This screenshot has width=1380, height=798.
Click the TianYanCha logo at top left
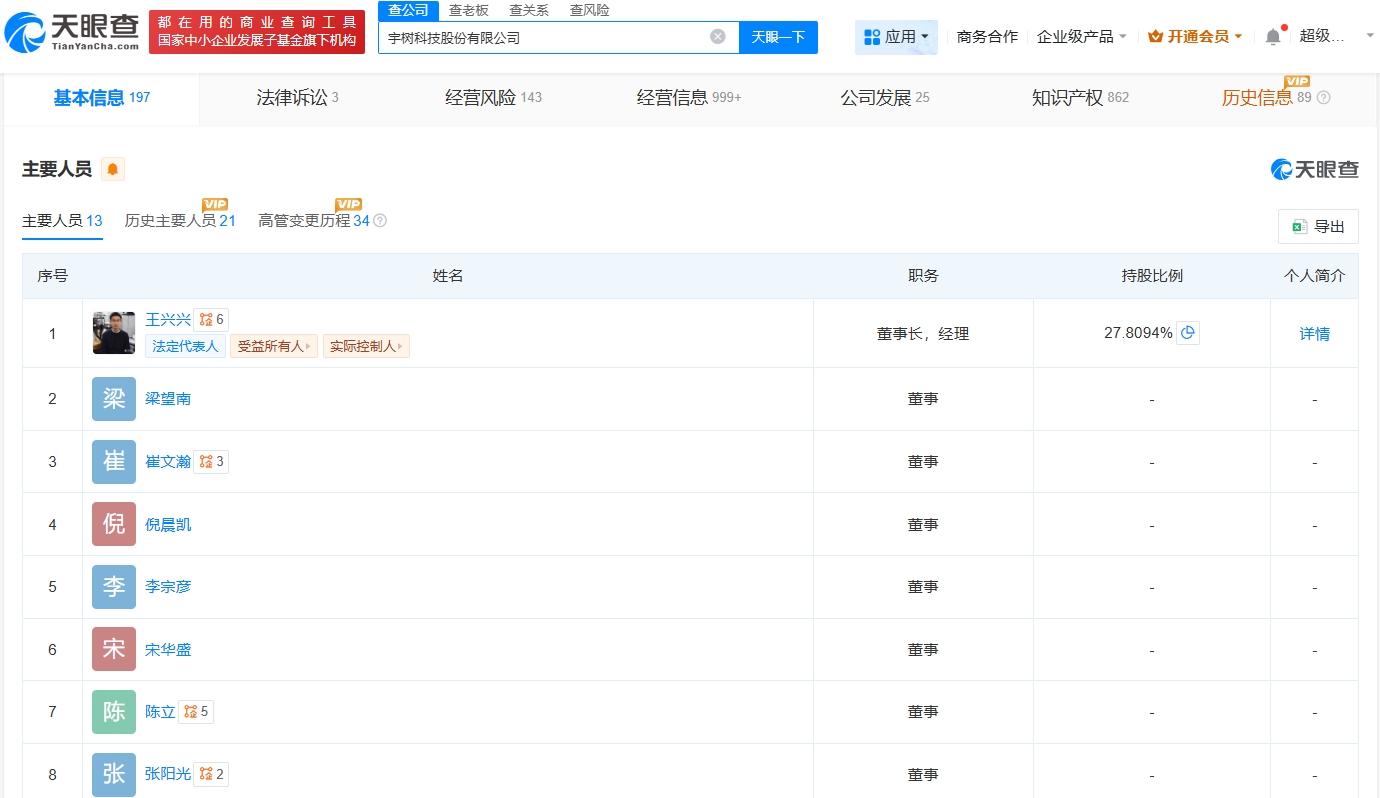click(x=72, y=32)
